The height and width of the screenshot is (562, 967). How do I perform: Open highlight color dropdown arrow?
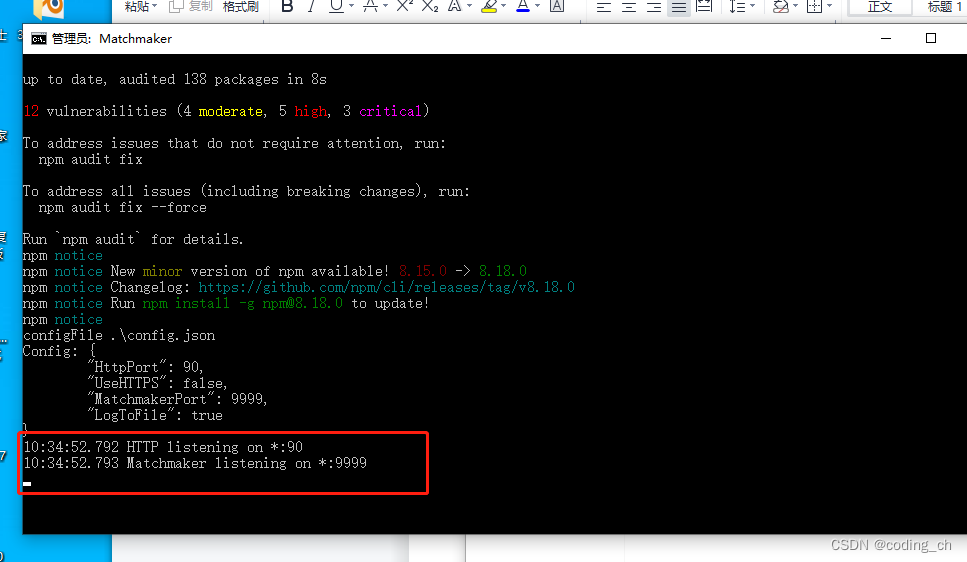[x=504, y=6]
